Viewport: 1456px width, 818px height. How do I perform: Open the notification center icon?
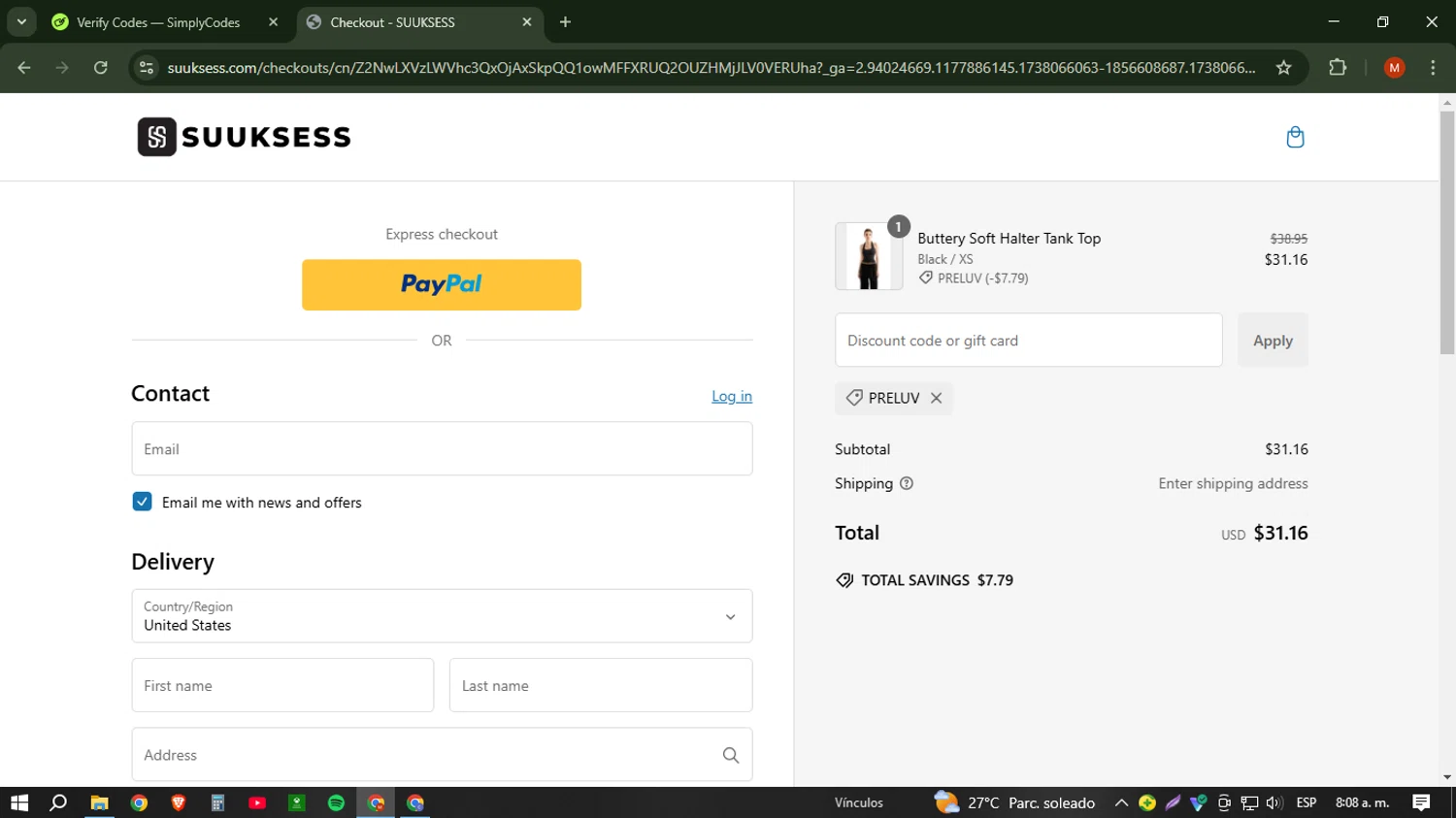(1421, 802)
